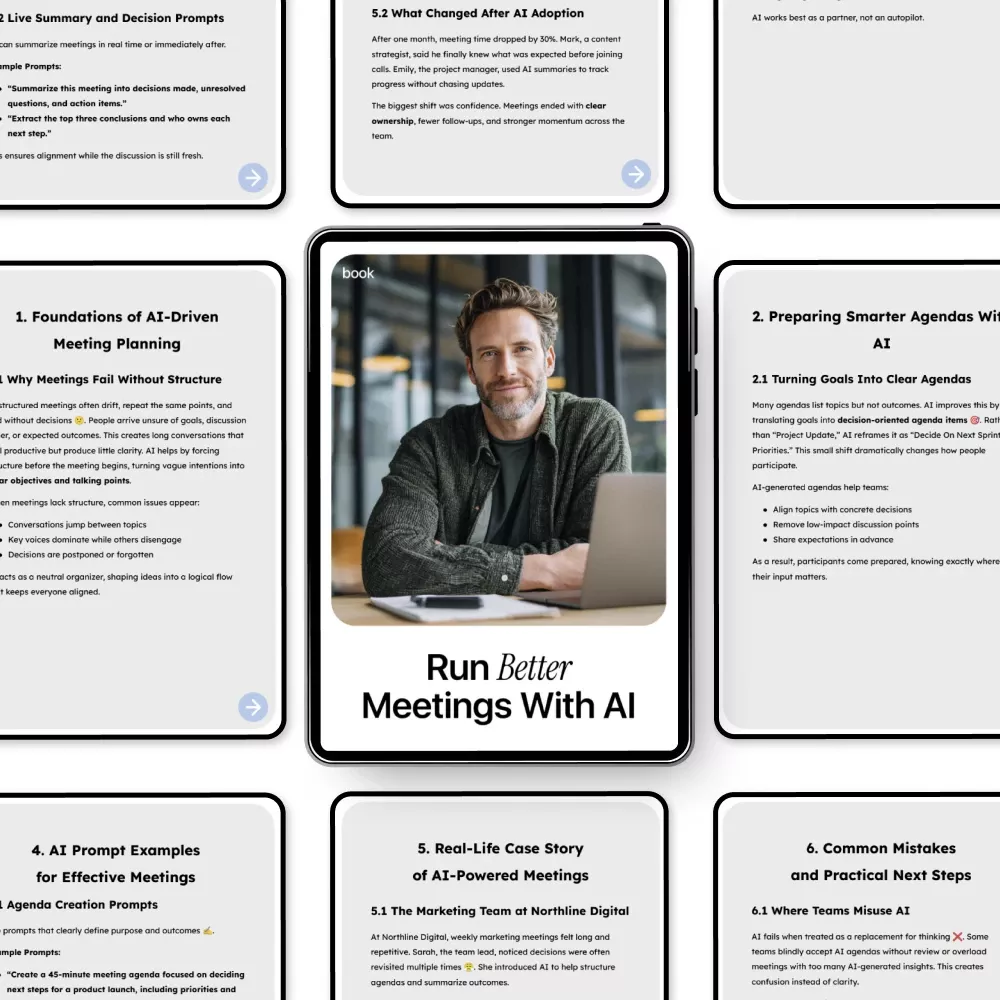The width and height of the screenshot is (1000, 1000).
Task: Click the arrow icon below What Changed After AI Adoption
Action: pyautogui.click(x=636, y=174)
